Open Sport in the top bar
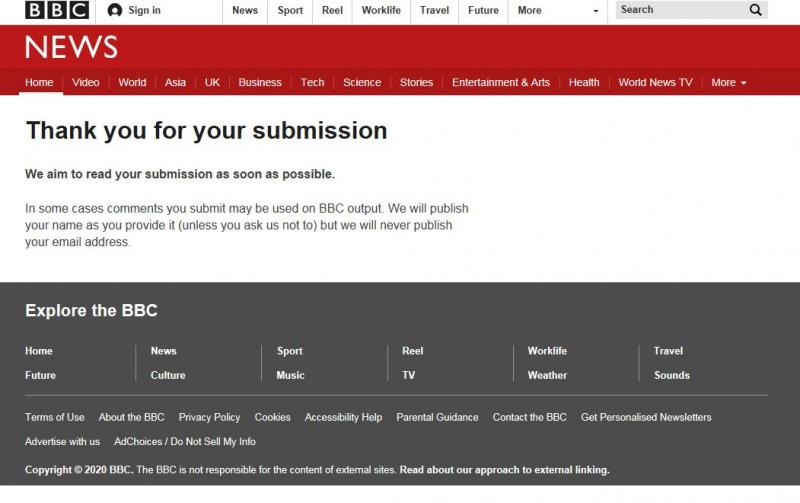 coord(290,10)
